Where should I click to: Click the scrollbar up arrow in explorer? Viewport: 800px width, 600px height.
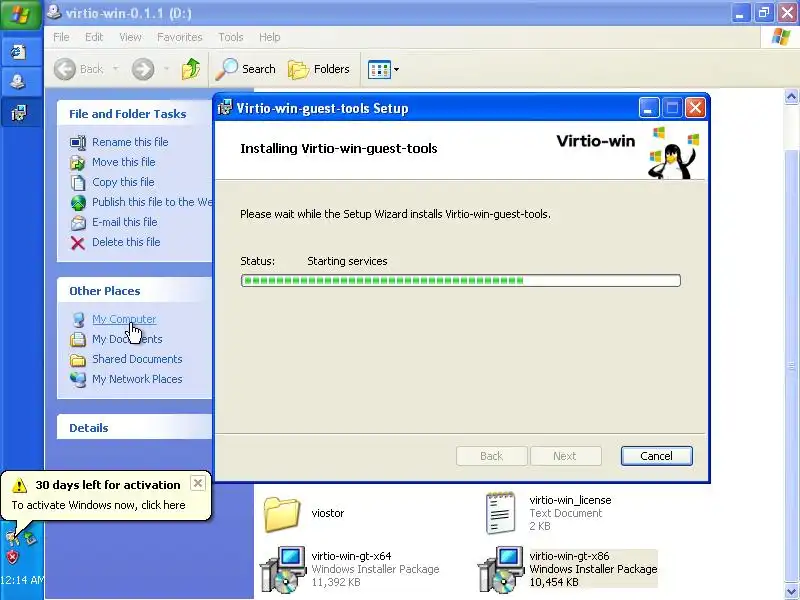[791, 96]
